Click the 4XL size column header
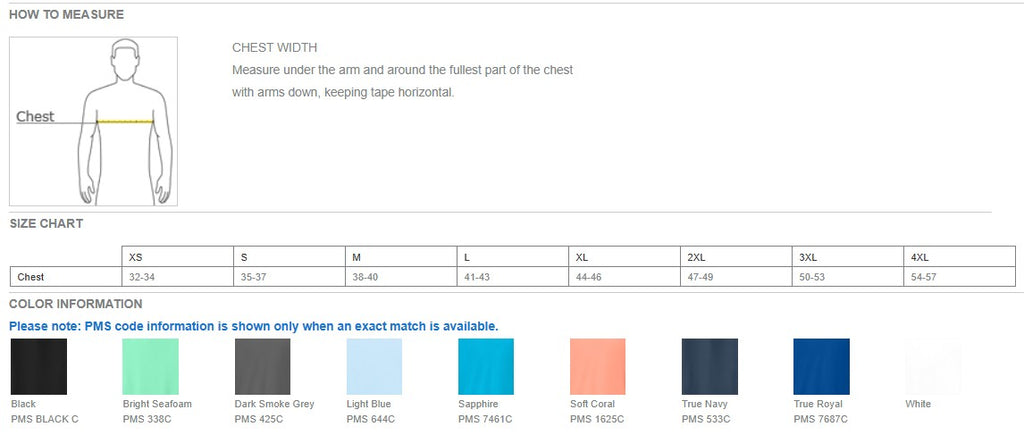1024x435 pixels. (959, 257)
